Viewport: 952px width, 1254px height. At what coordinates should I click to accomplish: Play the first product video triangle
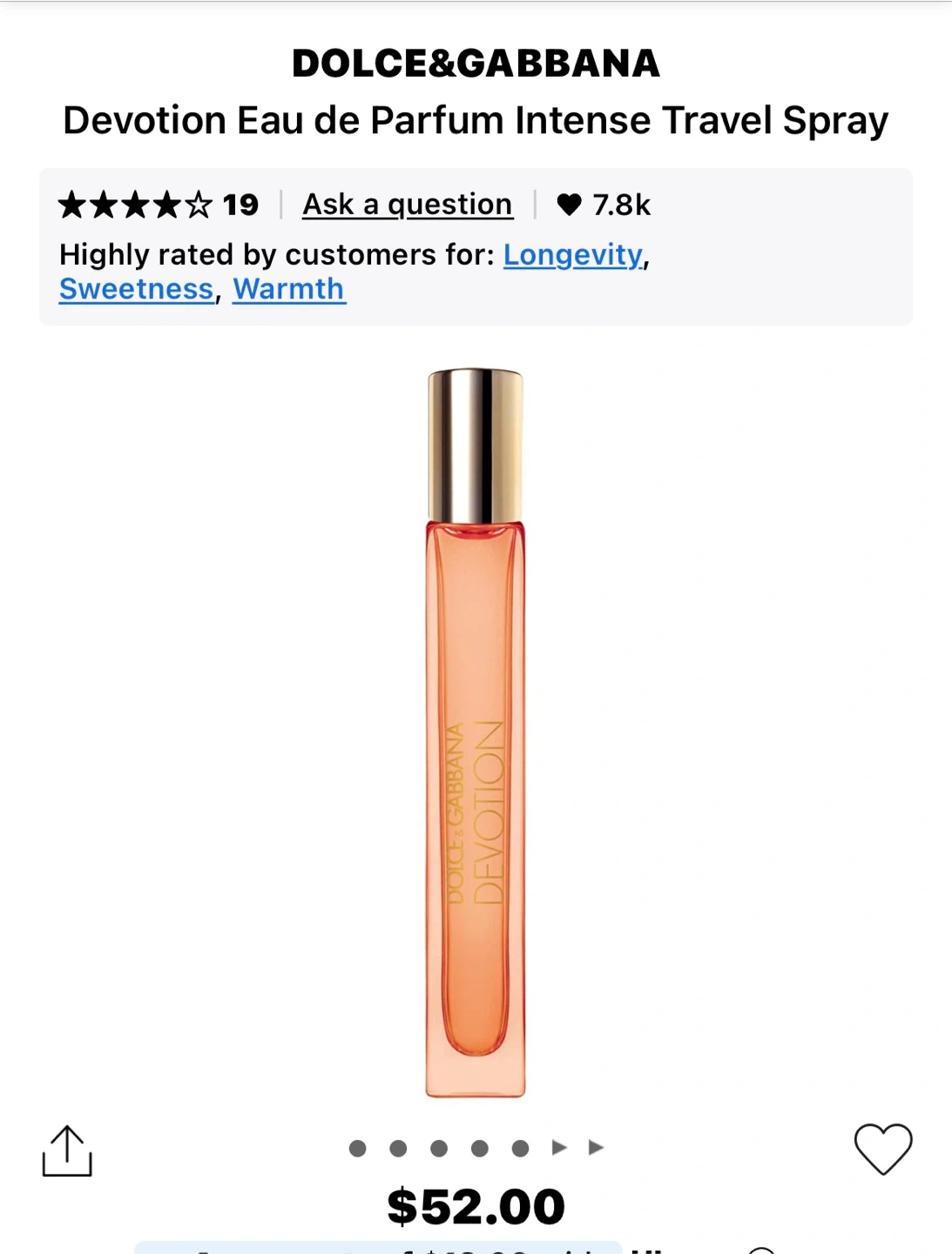tap(559, 1148)
